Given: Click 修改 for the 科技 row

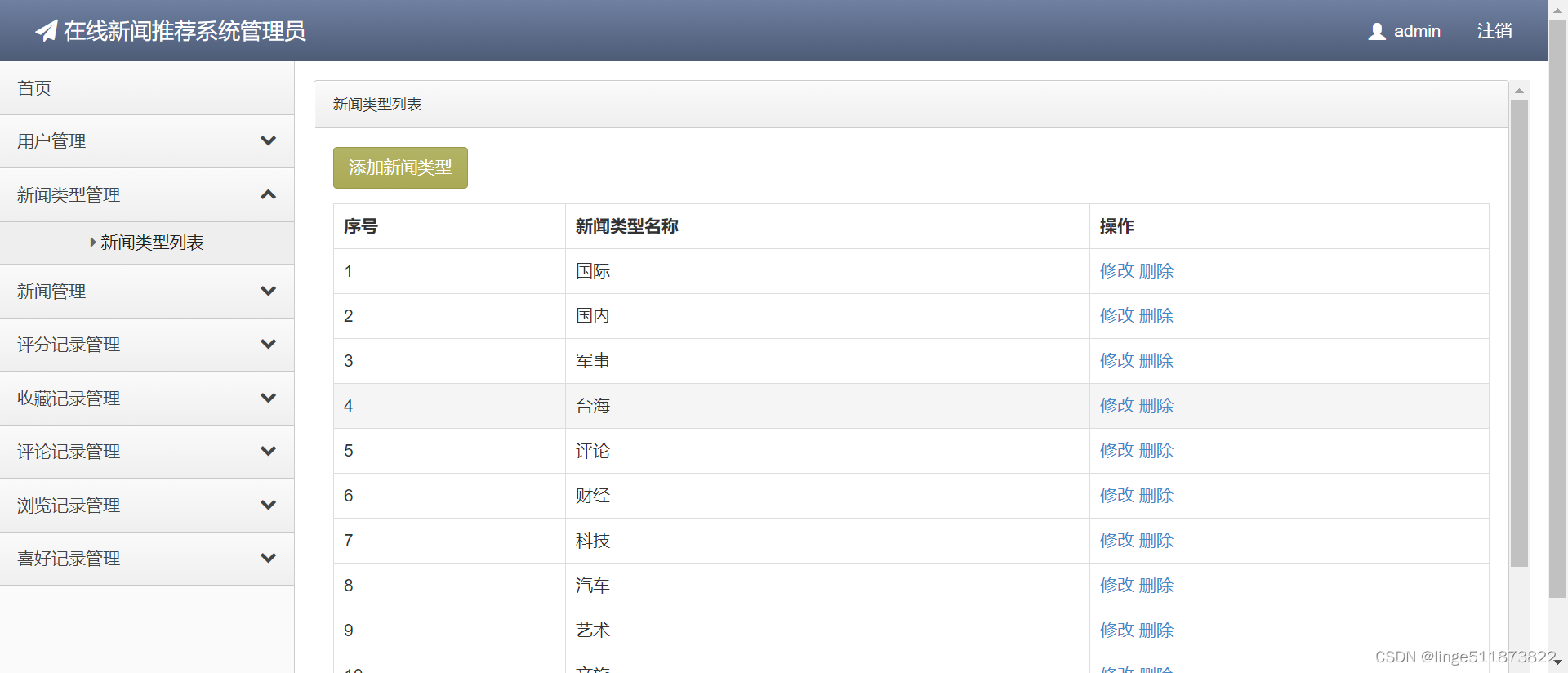Looking at the screenshot, I should [x=1116, y=541].
